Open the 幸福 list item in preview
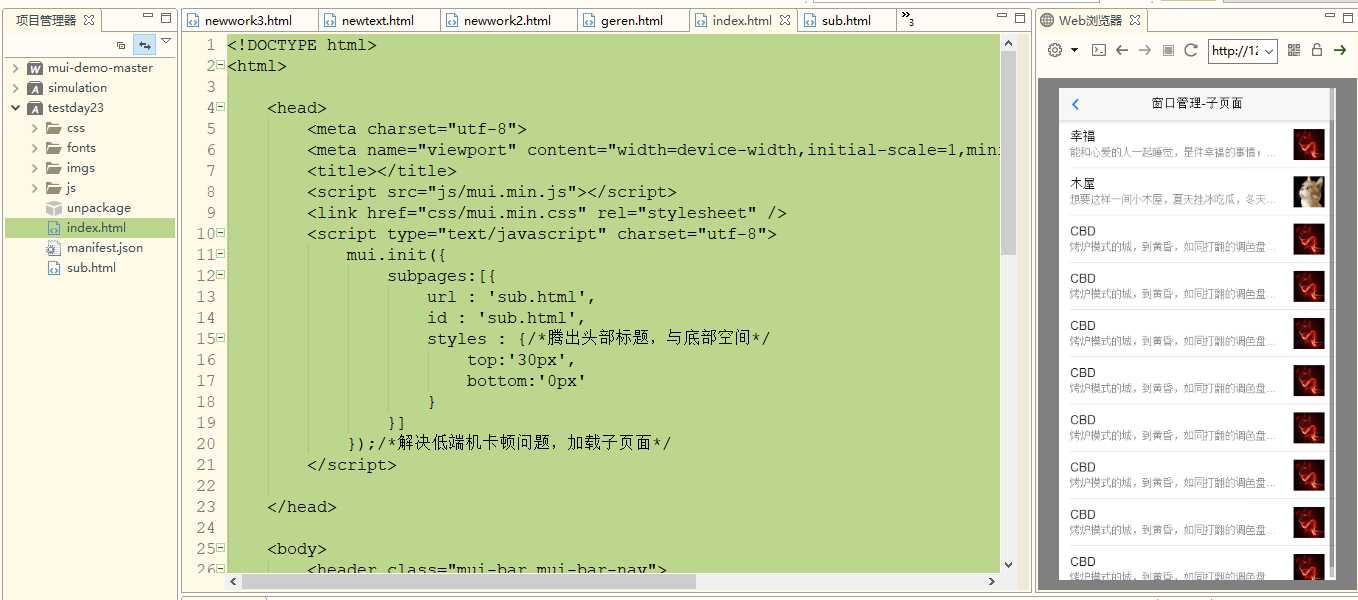The image size is (1358, 600). tap(1196, 144)
